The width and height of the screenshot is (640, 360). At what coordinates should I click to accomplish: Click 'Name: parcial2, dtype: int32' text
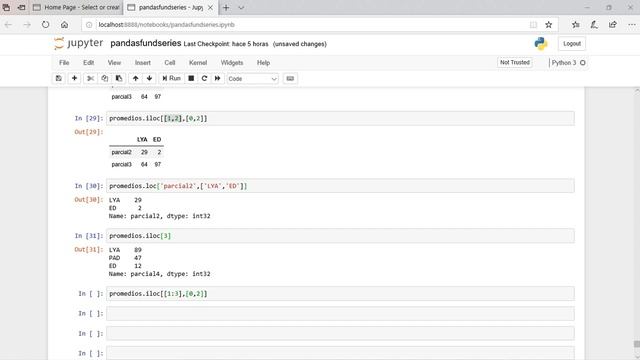click(160, 216)
